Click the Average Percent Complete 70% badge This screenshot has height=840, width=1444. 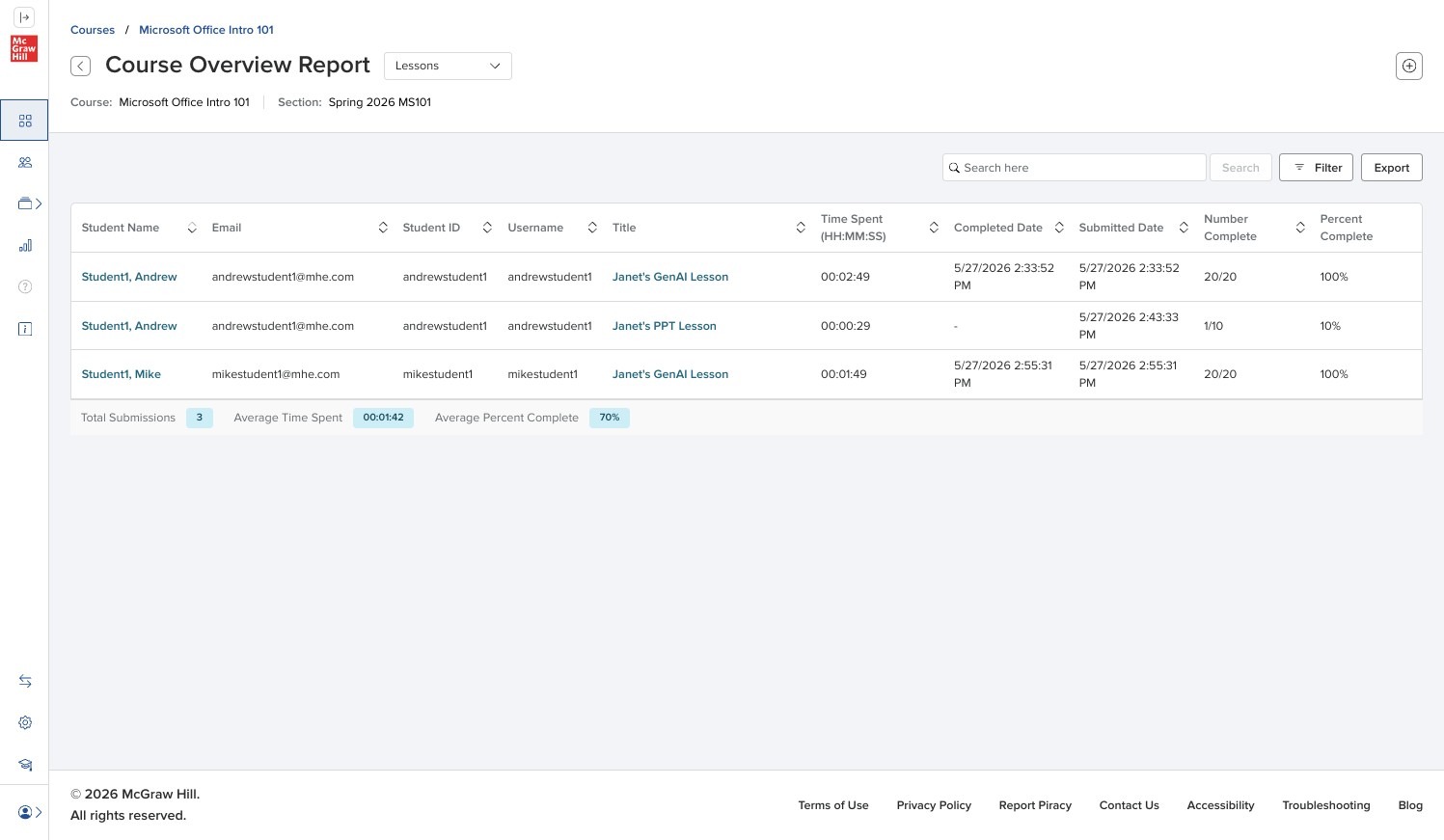point(610,418)
